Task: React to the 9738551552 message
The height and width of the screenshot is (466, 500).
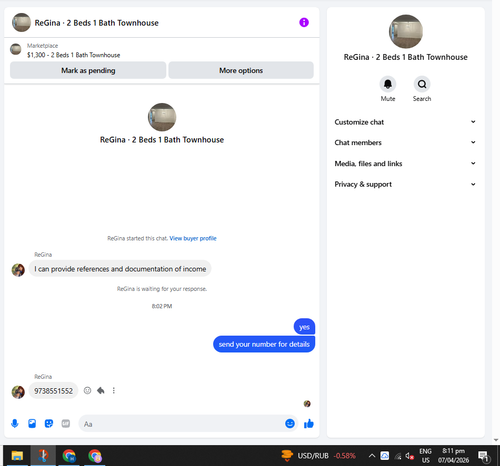Action: 87,390
